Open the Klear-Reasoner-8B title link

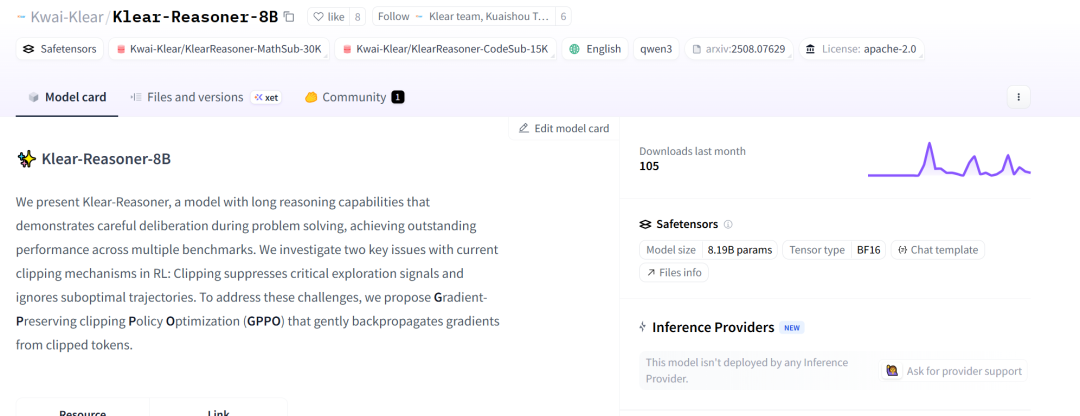coord(195,17)
